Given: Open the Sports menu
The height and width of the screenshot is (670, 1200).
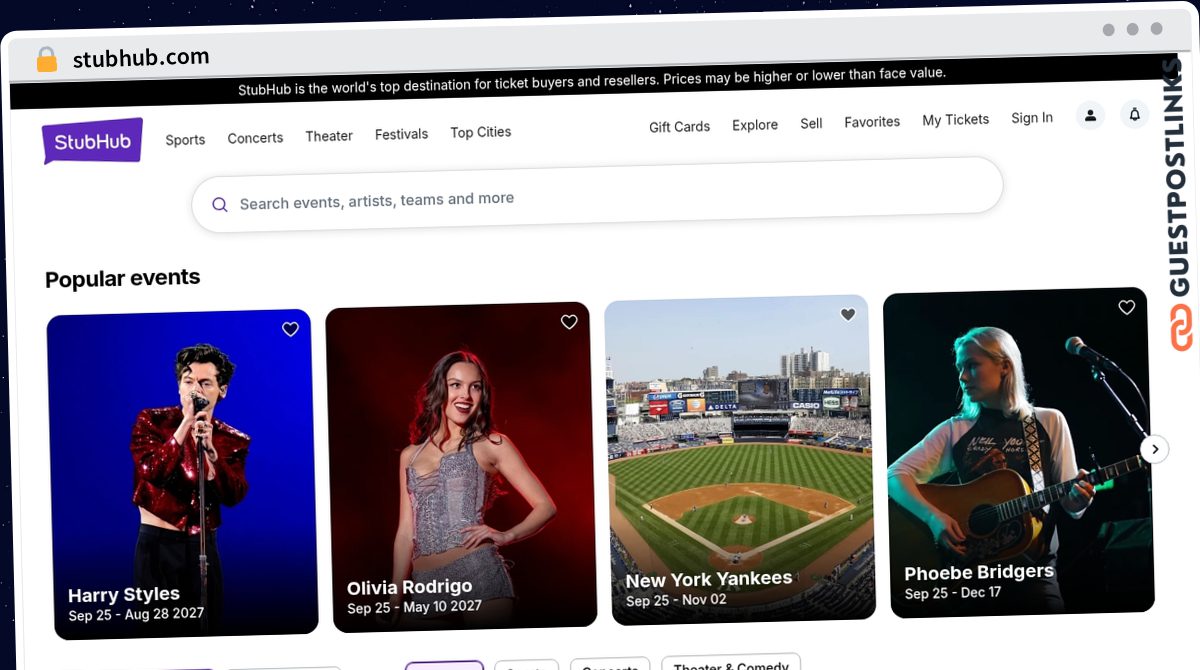Looking at the screenshot, I should (x=185, y=140).
